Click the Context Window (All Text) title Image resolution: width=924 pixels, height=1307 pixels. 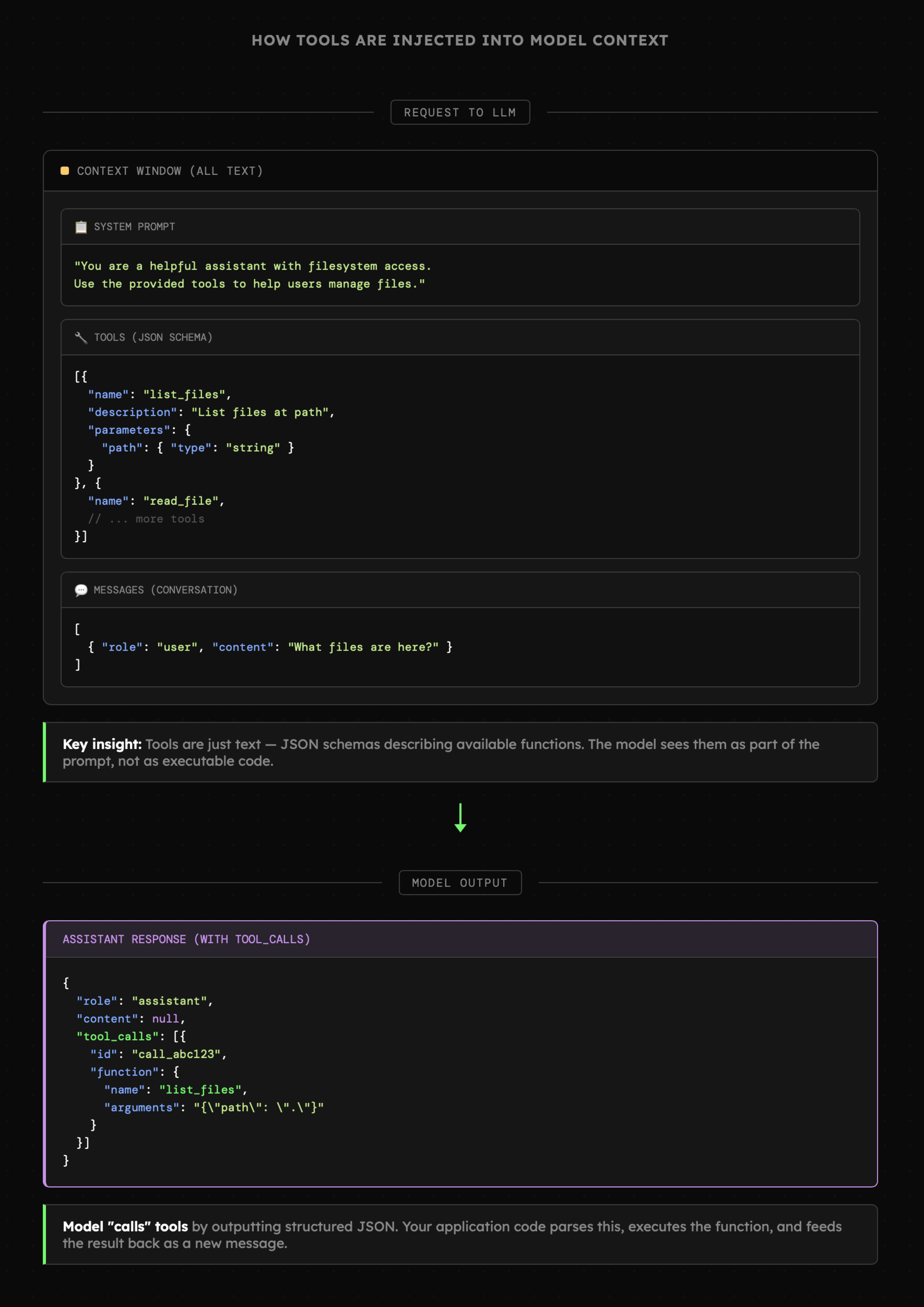click(170, 171)
